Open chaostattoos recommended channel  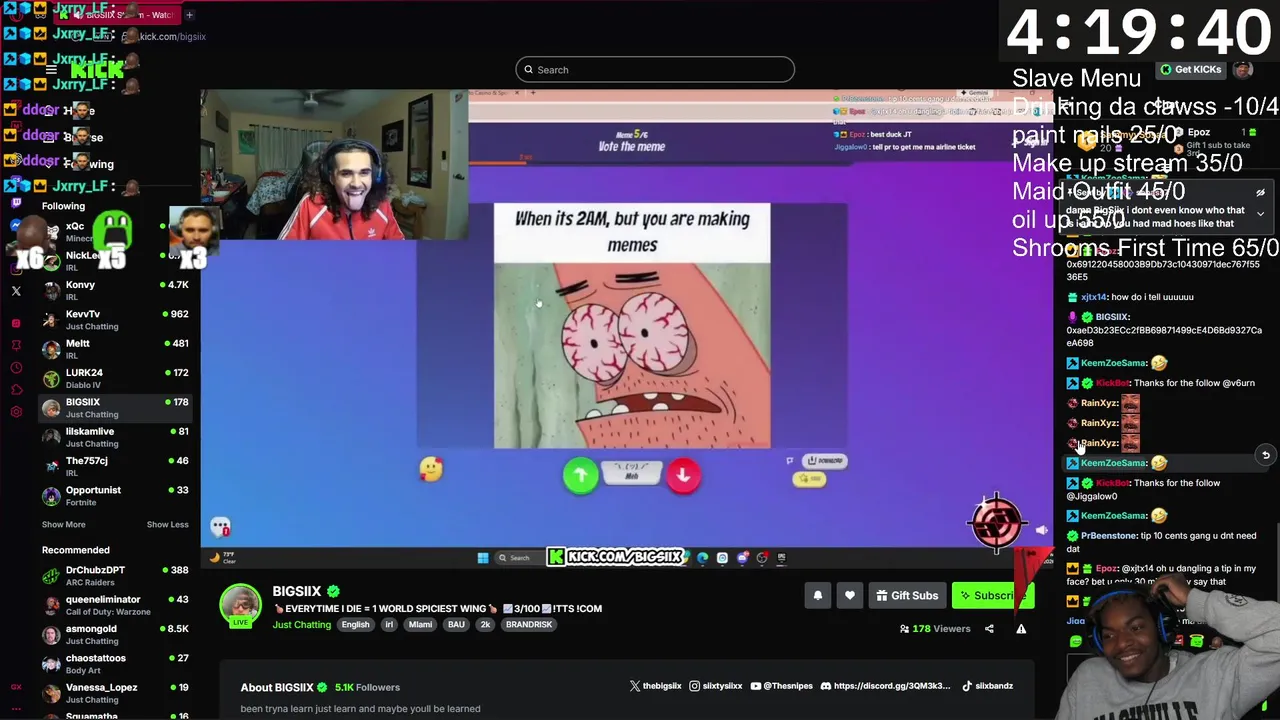tap(115, 664)
